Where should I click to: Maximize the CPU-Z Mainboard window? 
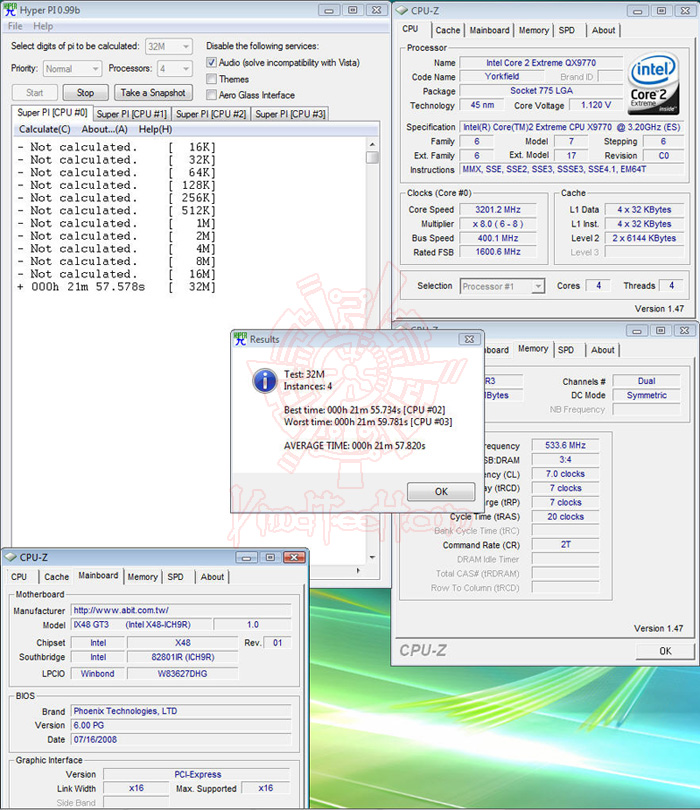click(270, 557)
